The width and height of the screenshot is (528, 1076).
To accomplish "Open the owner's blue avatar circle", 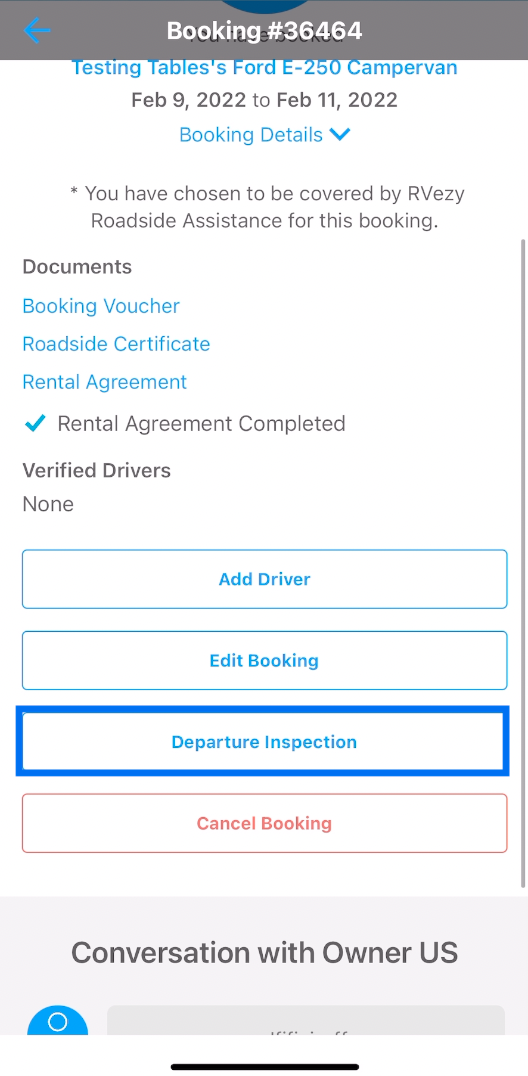I will (x=58, y=1021).
